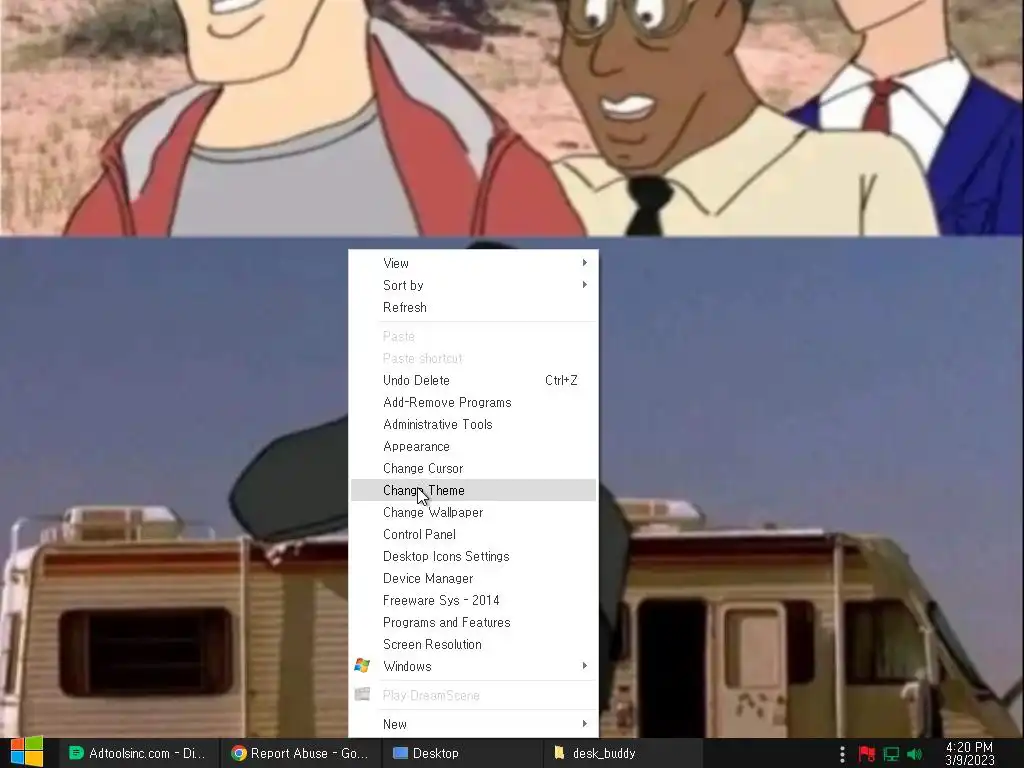Open the desk_buddy folder taskbar item
The width and height of the screenshot is (1024, 768).
[624, 753]
